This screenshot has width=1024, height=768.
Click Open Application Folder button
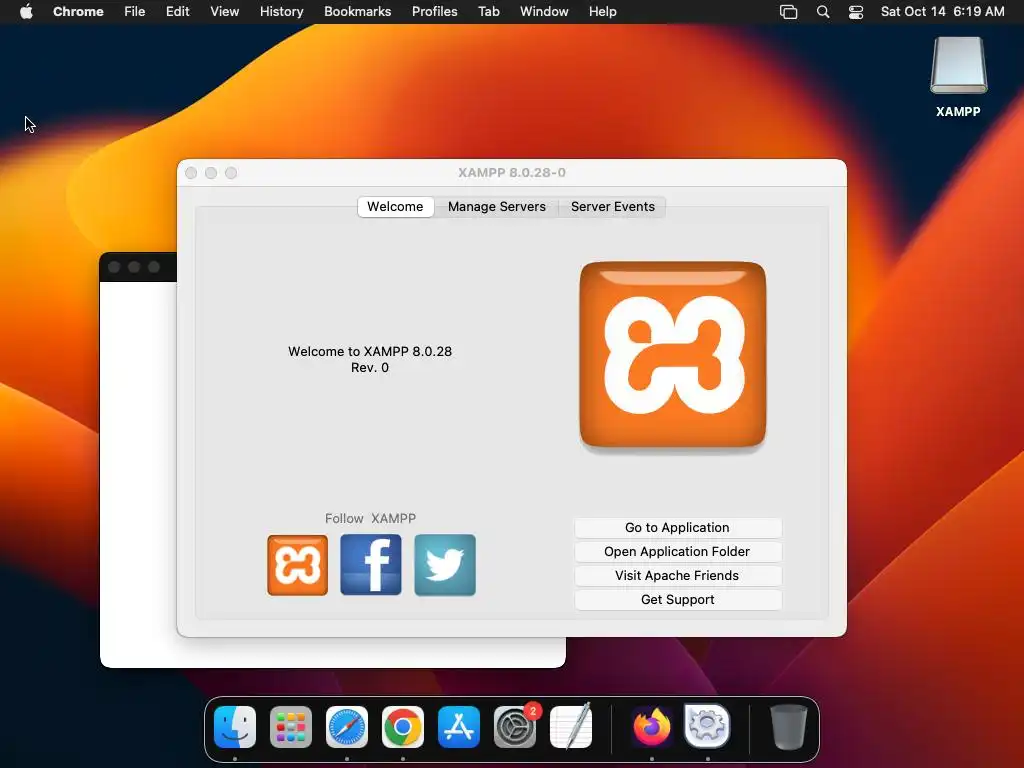point(678,552)
